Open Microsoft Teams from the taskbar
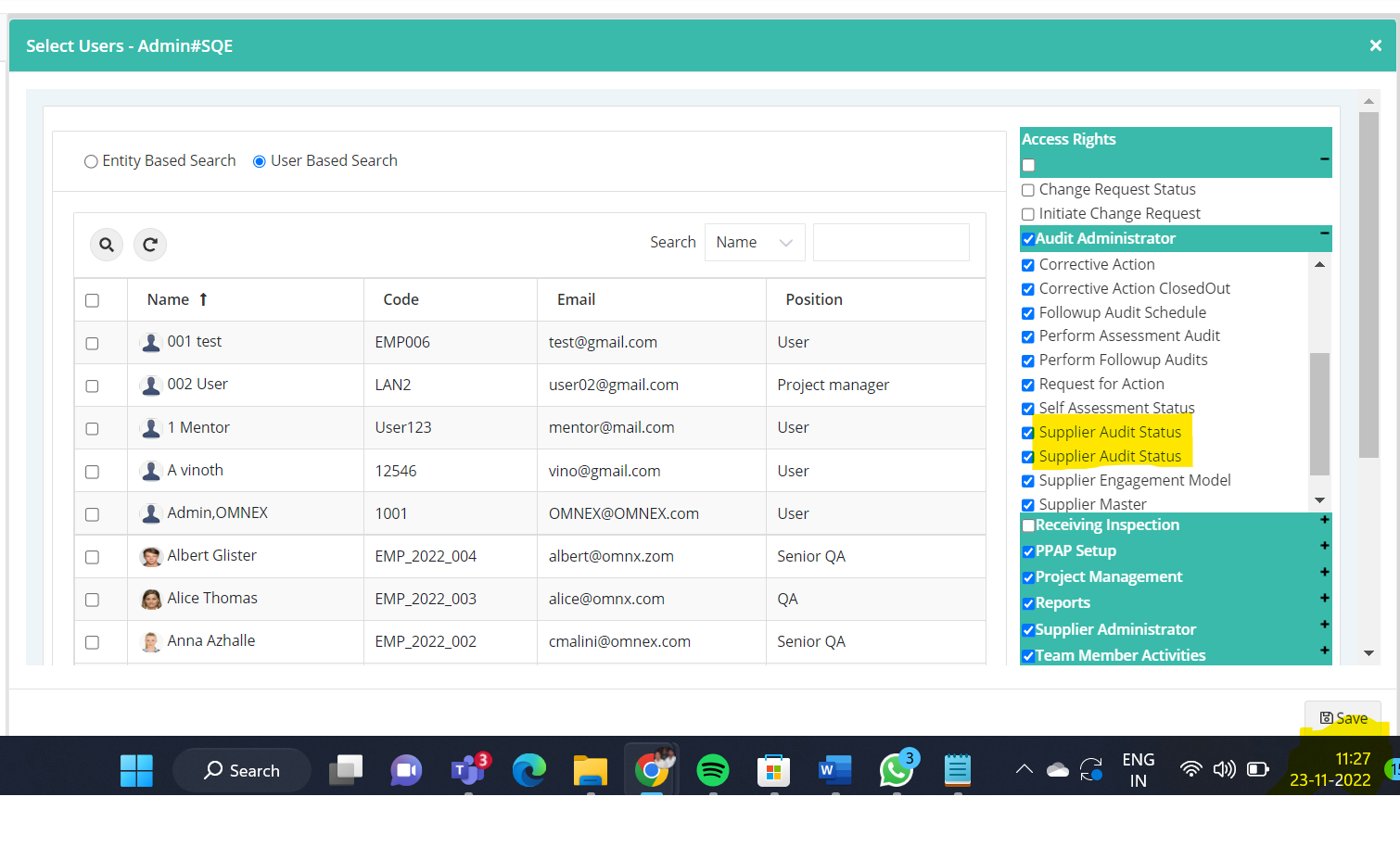Viewport: 1400px width, 860px height. tap(468, 770)
